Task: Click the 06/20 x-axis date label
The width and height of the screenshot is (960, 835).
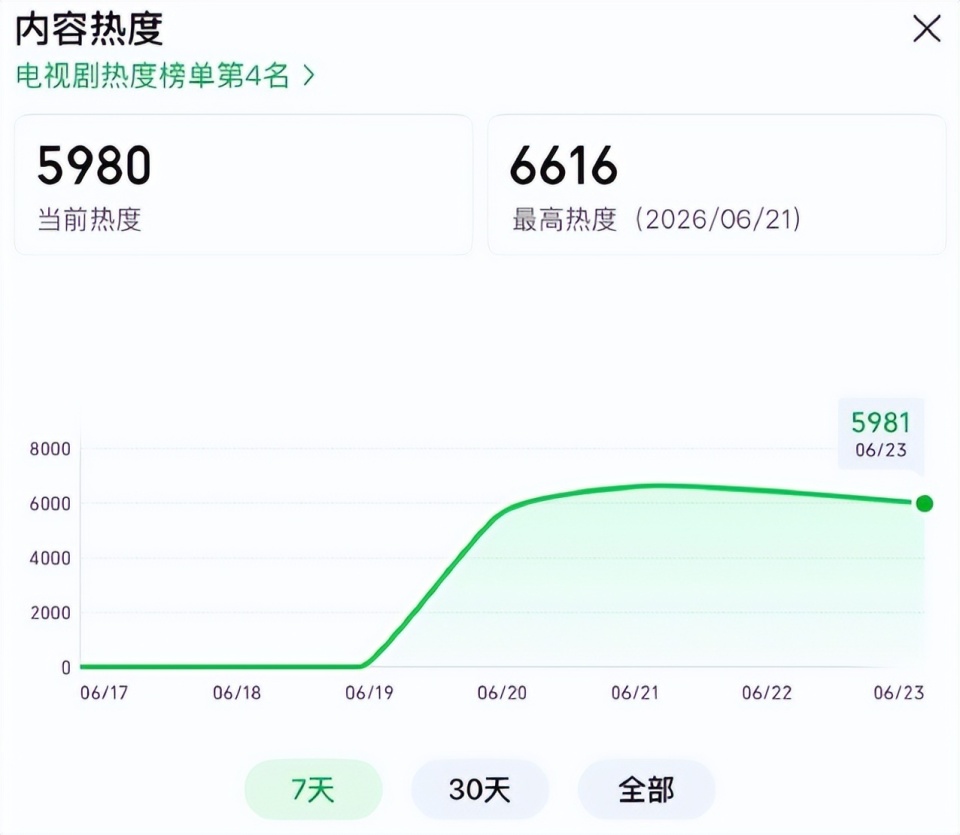Action: point(502,692)
